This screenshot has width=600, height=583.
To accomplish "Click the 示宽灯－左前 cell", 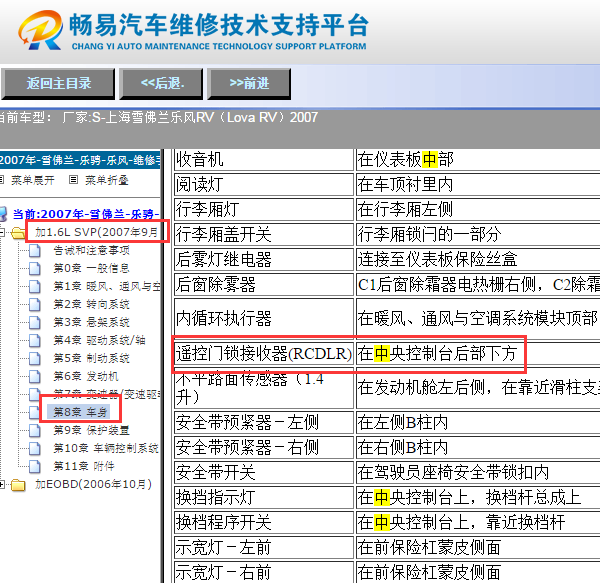I will point(264,547).
